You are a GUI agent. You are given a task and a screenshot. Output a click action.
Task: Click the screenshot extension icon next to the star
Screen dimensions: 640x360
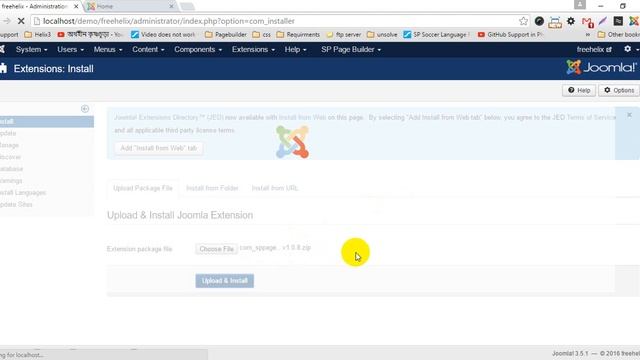click(555, 22)
